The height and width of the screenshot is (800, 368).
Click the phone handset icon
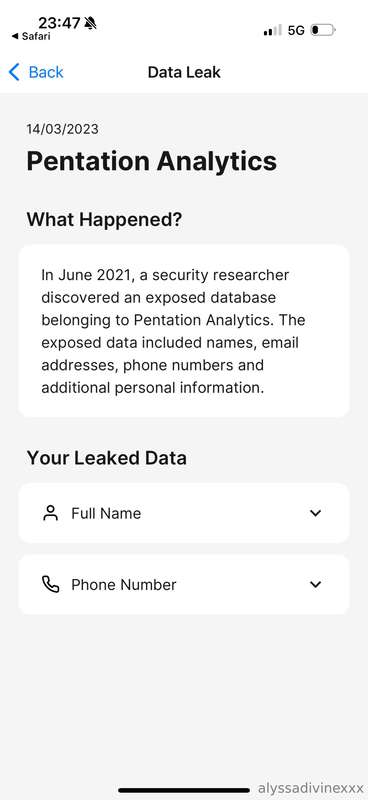click(51, 584)
